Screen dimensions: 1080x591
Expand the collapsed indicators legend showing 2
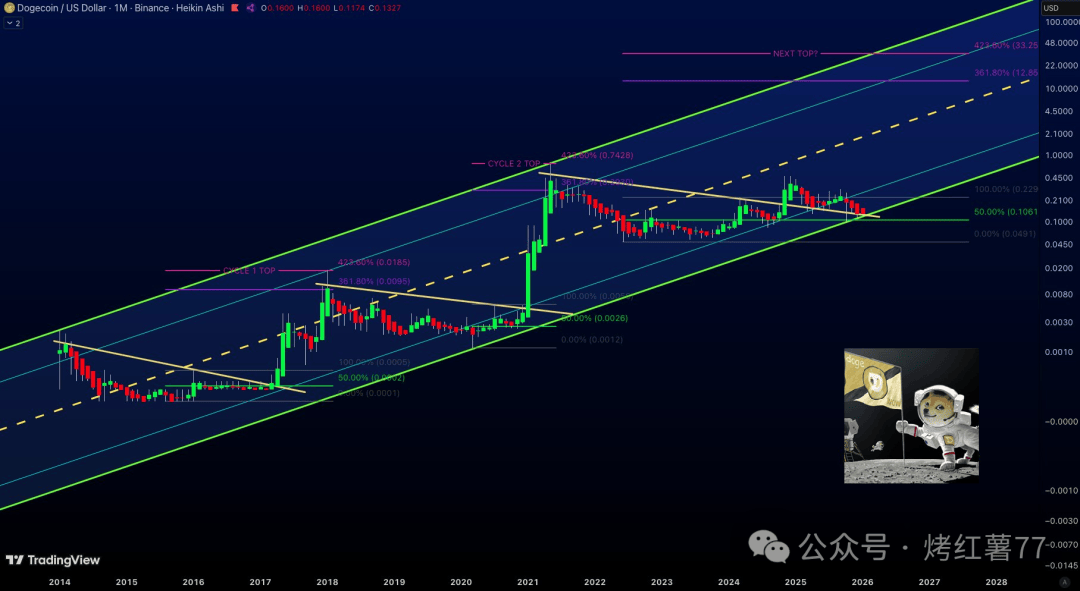click(14, 22)
